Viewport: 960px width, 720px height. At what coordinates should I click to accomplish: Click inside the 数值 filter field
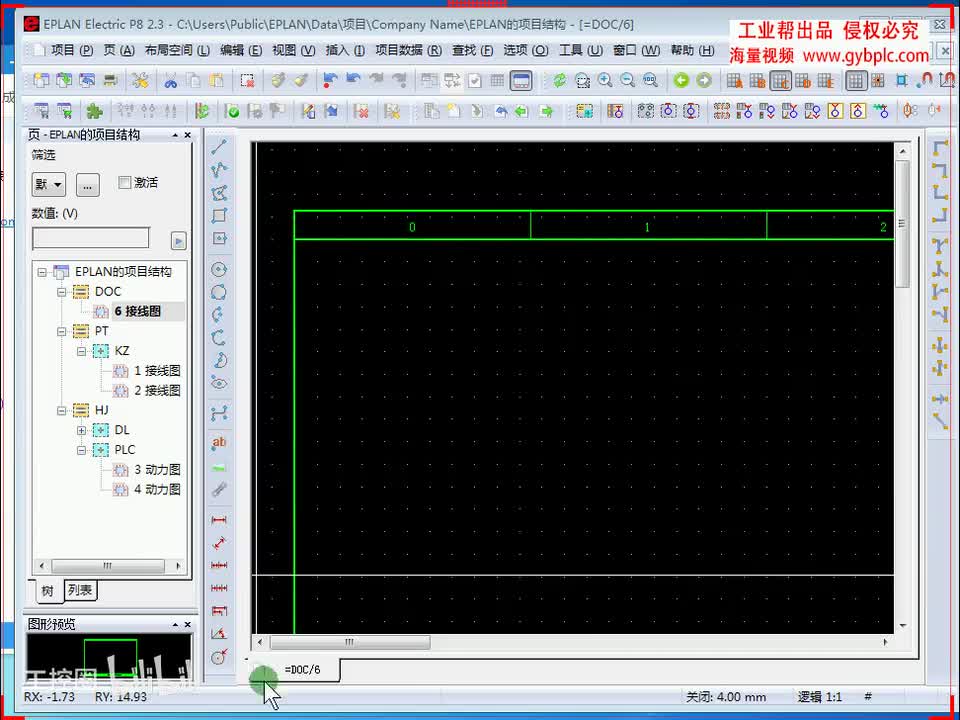tap(91, 239)
